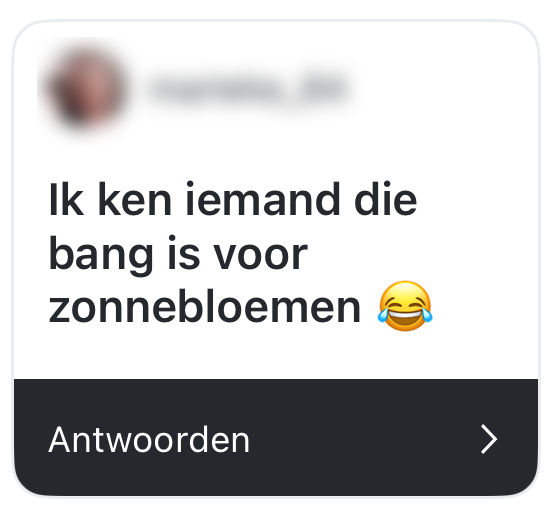Select the word 'zonnebloemen' in the message
The height and width of the screenshot is (517, 553).
(x=205, y=306)
